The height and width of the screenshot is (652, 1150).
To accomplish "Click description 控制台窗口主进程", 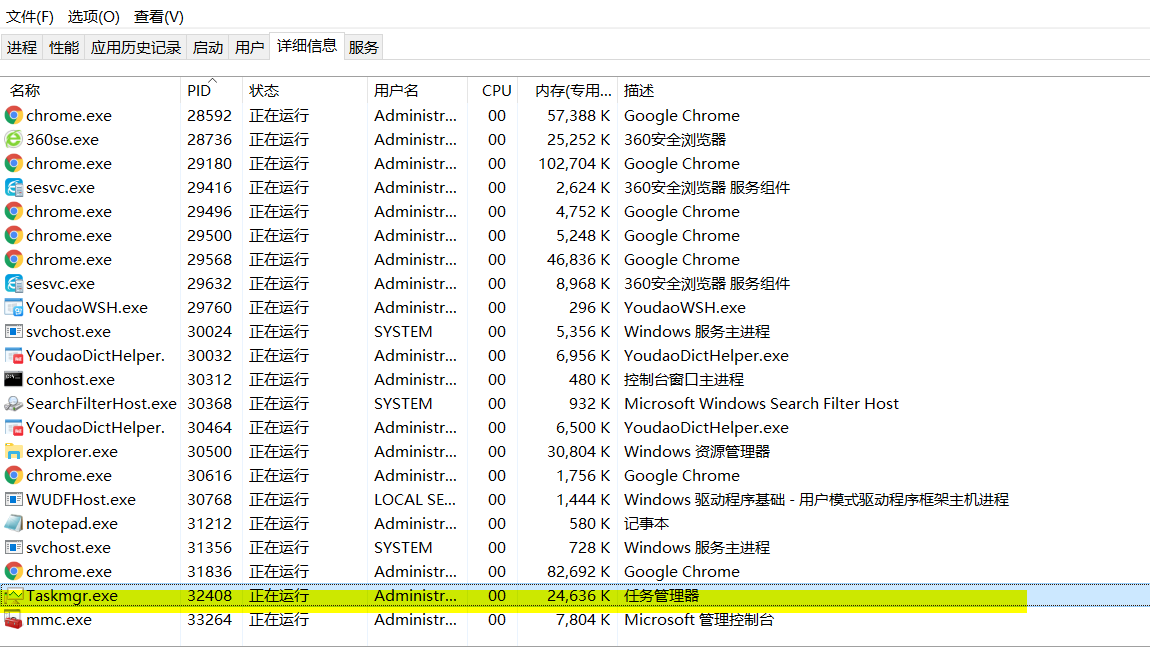I will tap(684, 379).
